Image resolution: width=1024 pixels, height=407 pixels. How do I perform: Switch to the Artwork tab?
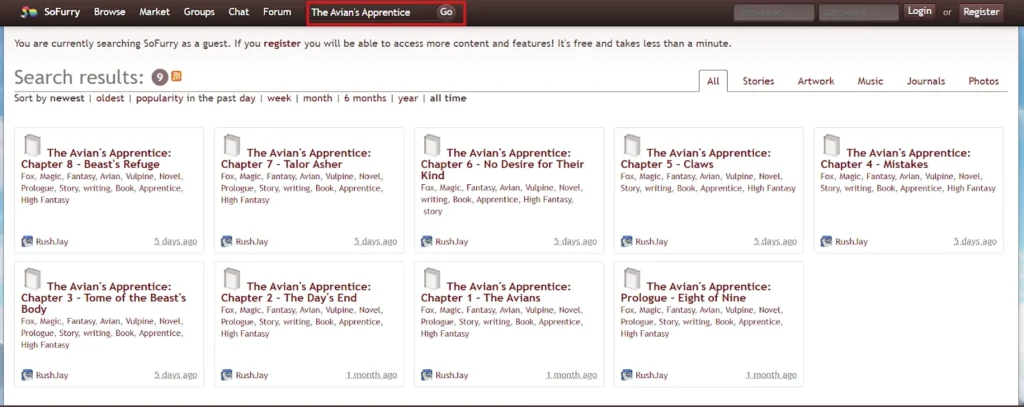pos(815,81)
